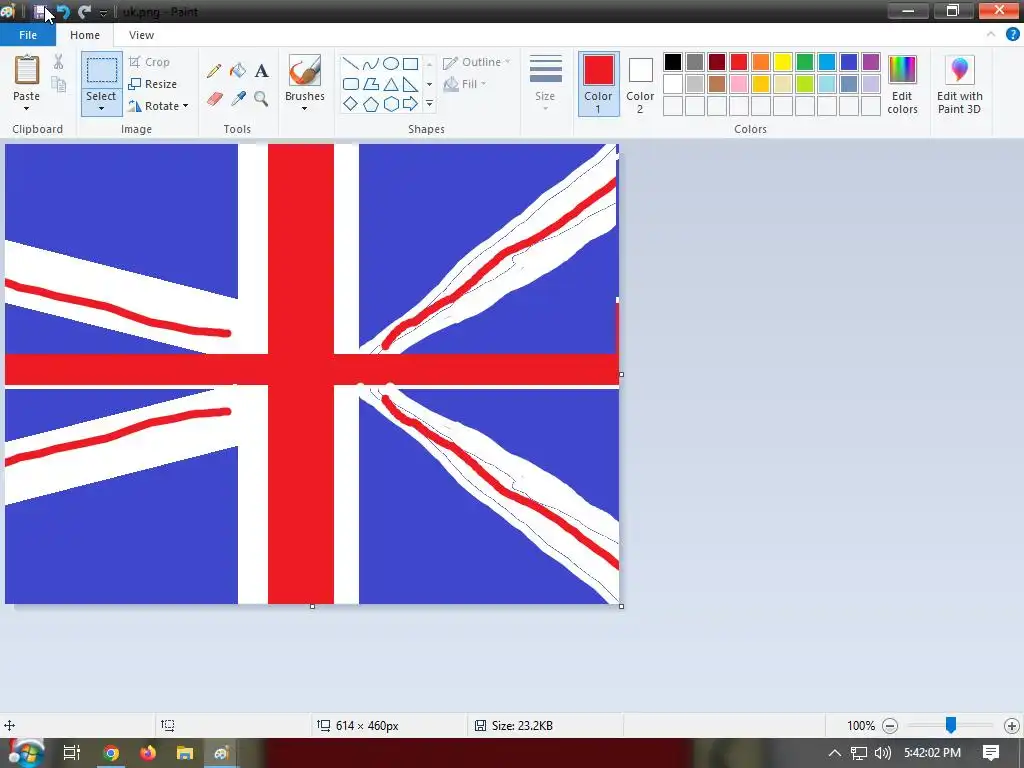Screen dimensions: 1024x768
Task: Open the shape Outline dropdown
Action: (477, 62)
